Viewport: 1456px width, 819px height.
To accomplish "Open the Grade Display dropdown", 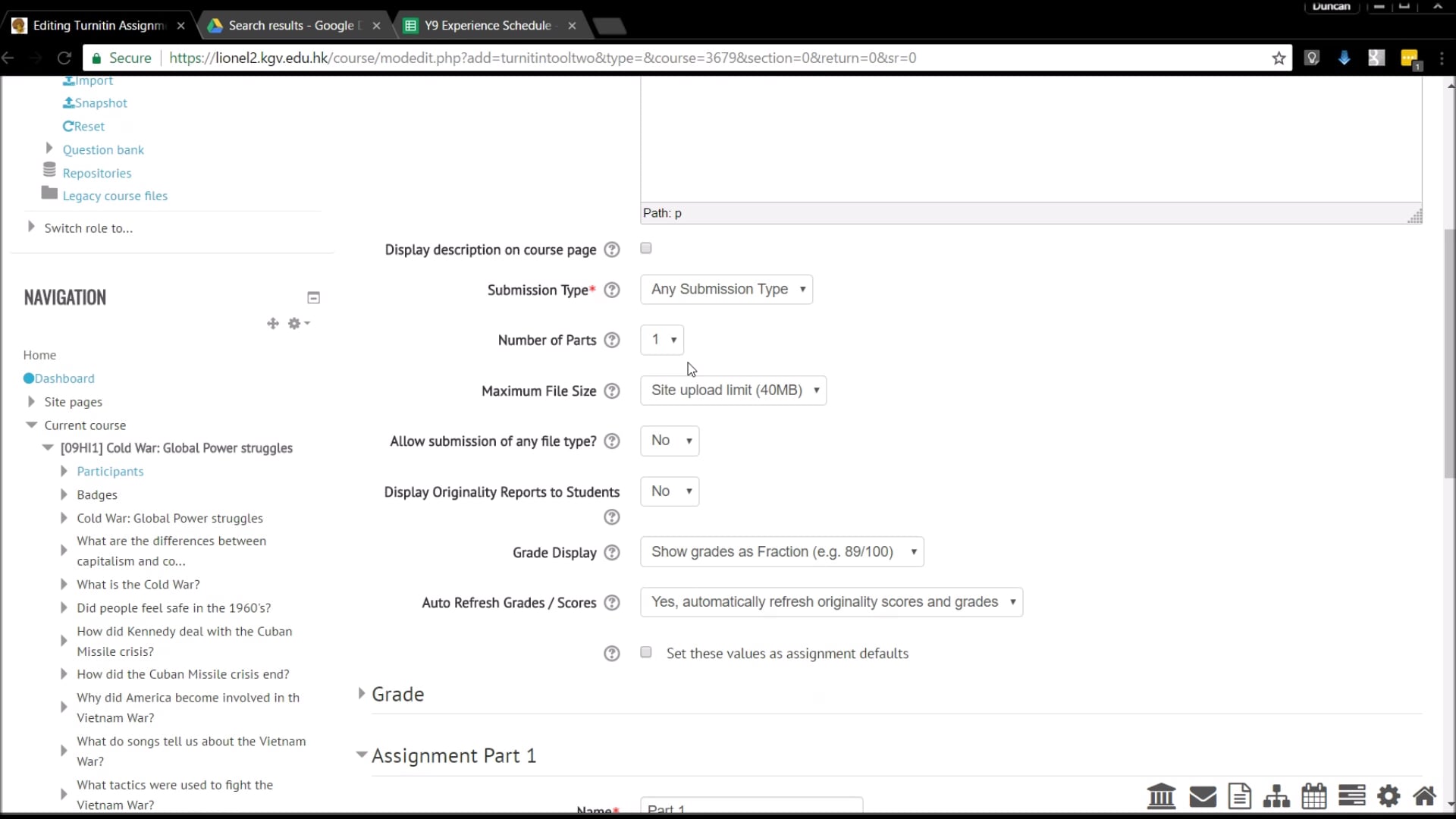I will 782,552.
